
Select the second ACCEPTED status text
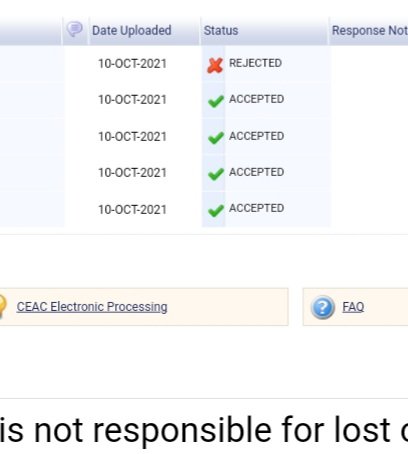point(256,136)
